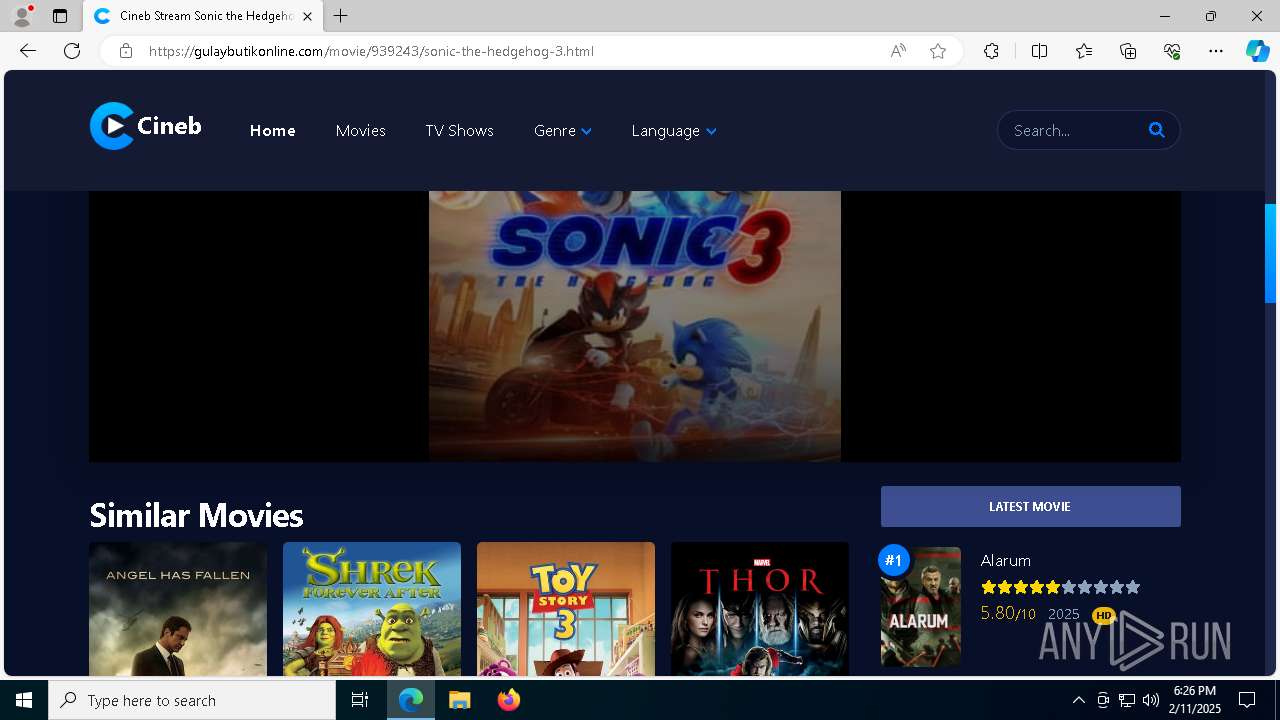Click the HD badge on Alarum
The height and width of the screenshot is (720, 1280).
[x=1103, y=615]
